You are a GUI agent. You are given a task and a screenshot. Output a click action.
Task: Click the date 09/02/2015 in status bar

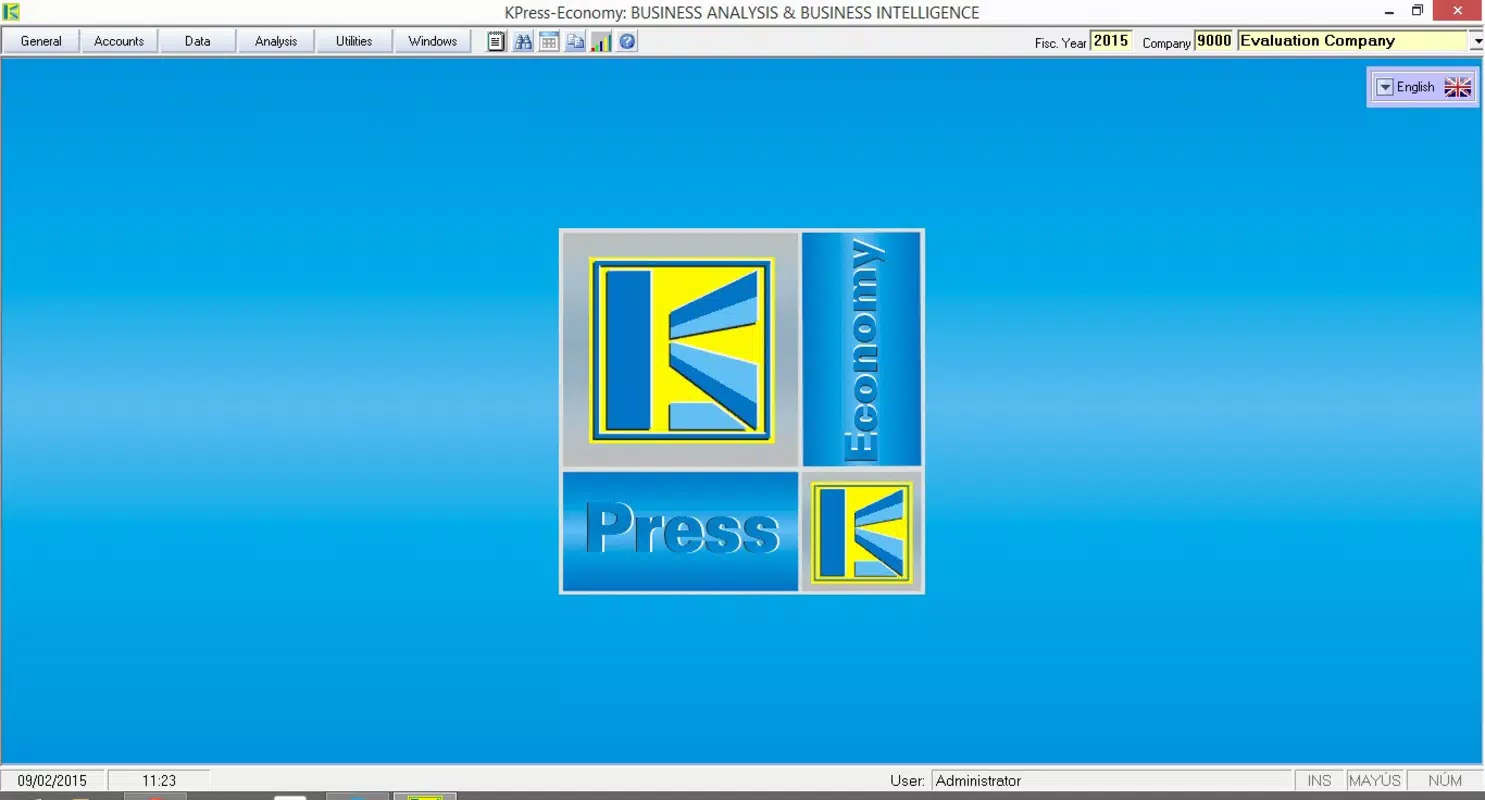click(x=52, y=781)
